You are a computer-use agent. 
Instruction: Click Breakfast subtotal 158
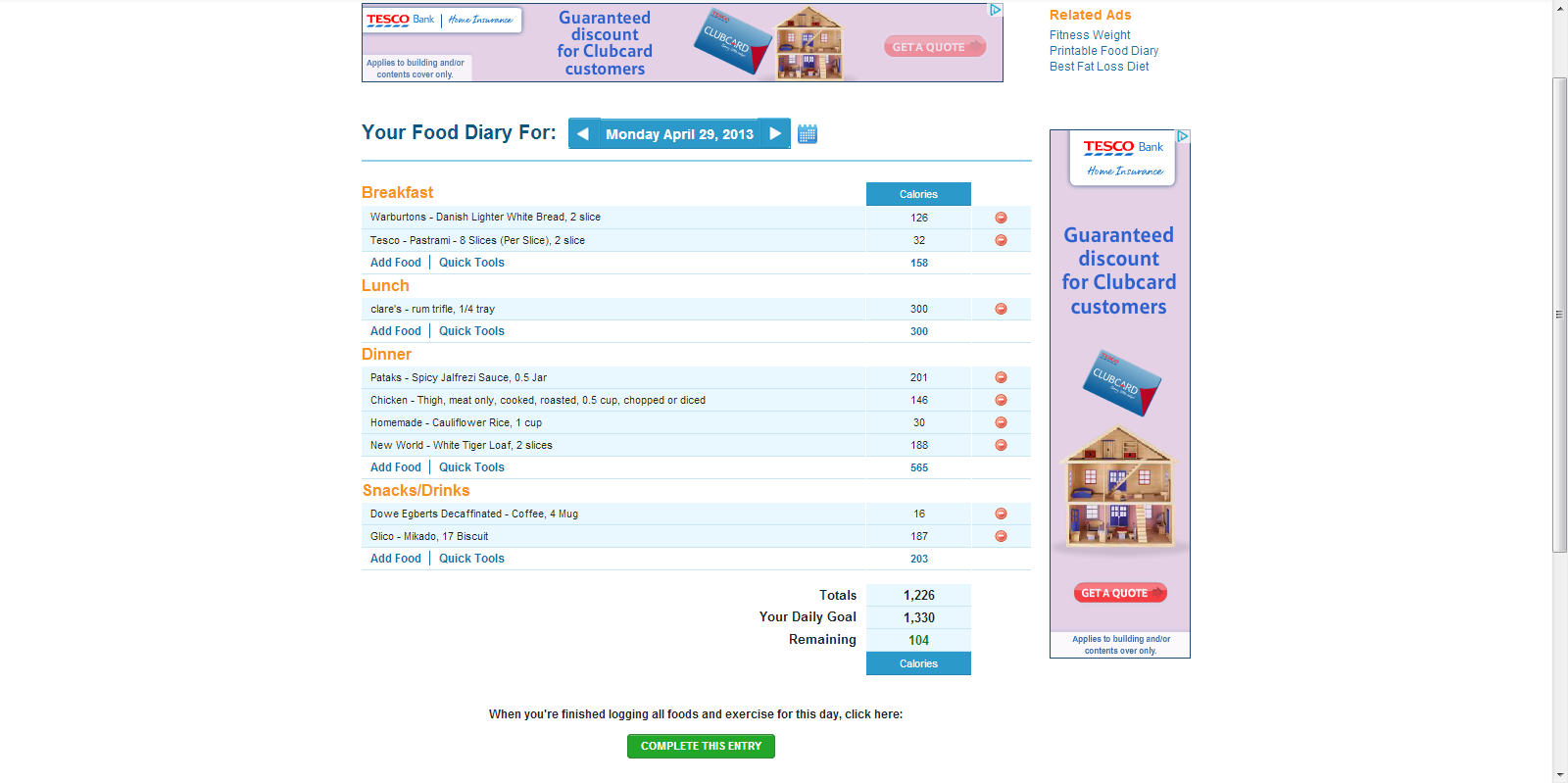point(918,263)
